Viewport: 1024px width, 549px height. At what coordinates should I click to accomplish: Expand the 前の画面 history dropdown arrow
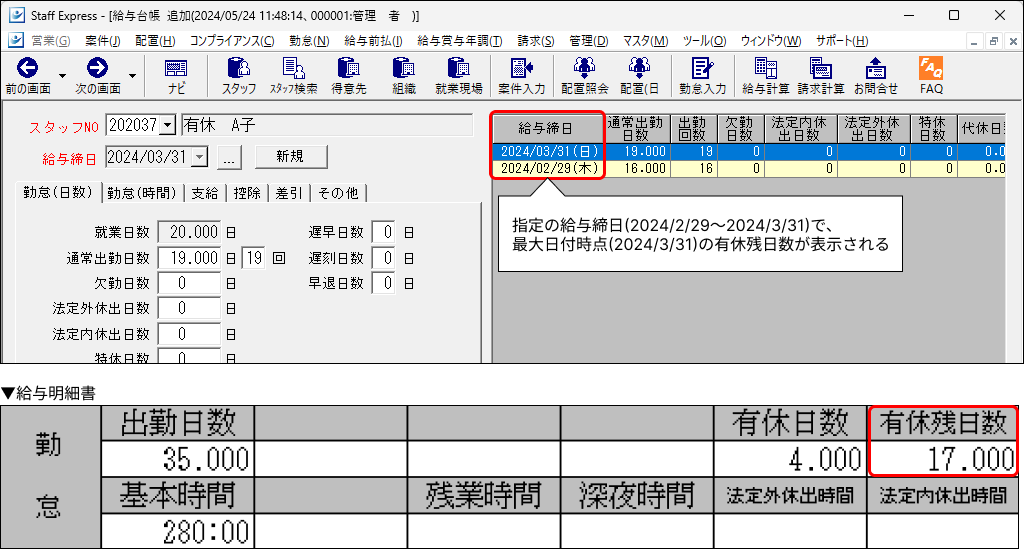coord(63,76)
